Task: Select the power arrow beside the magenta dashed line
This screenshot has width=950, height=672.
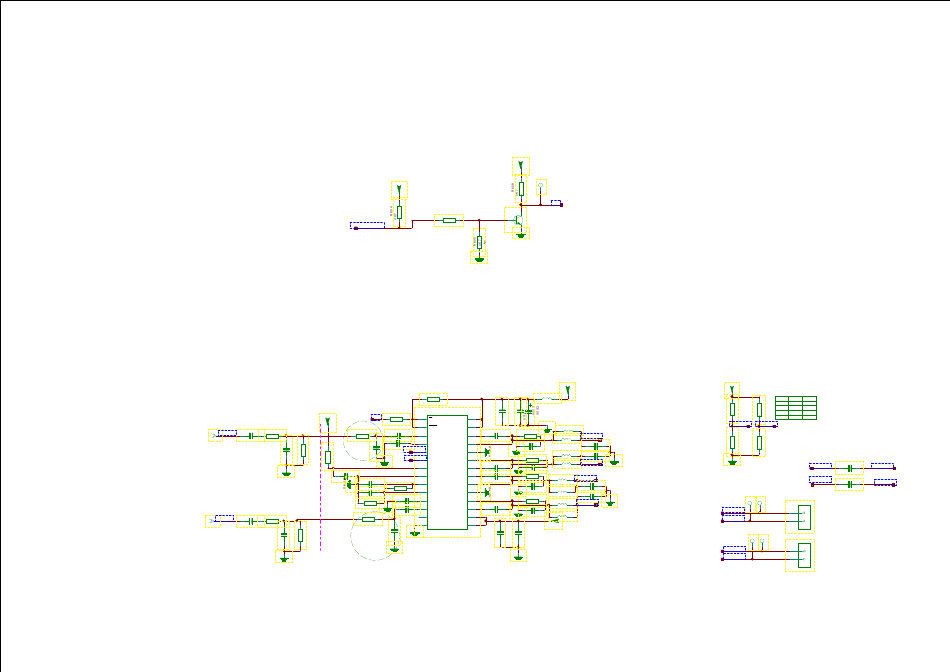Action: pos(328,422)
